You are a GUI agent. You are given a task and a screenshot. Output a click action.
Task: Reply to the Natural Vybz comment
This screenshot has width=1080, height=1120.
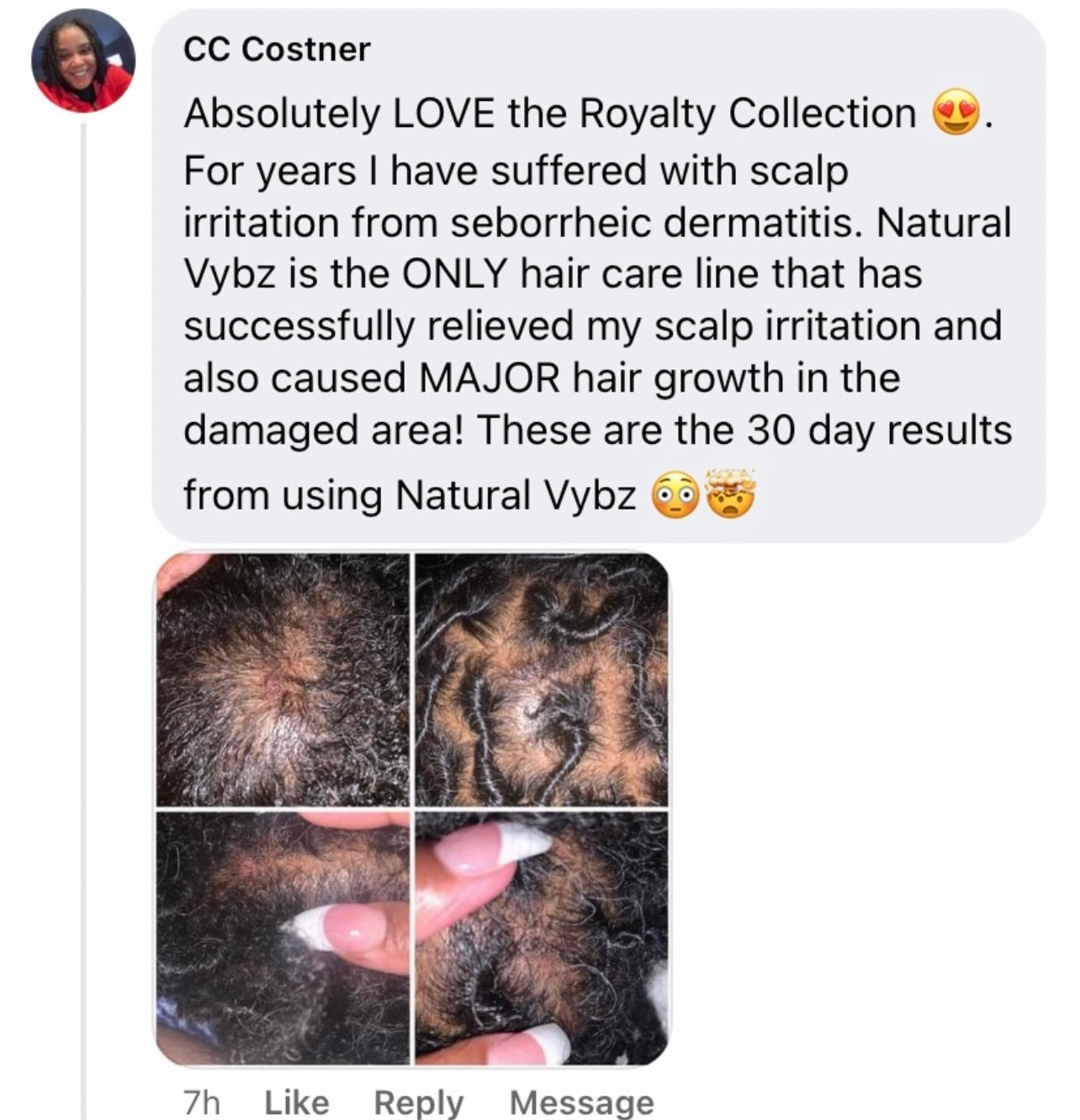(x=419, y=1102)
